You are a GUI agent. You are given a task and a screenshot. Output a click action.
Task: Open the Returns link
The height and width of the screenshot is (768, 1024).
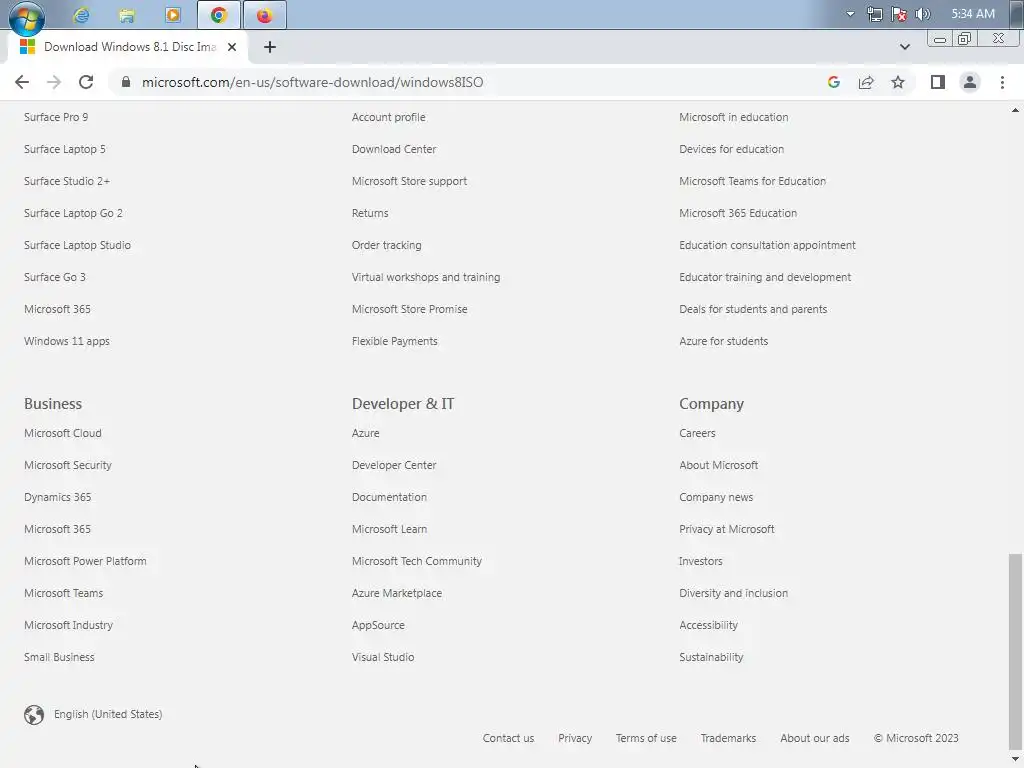[x=370, y=214]
